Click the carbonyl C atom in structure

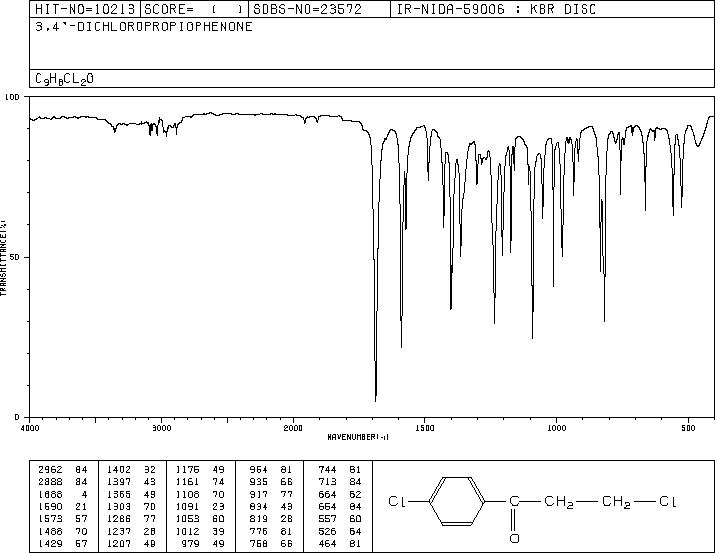coord(514,501)
